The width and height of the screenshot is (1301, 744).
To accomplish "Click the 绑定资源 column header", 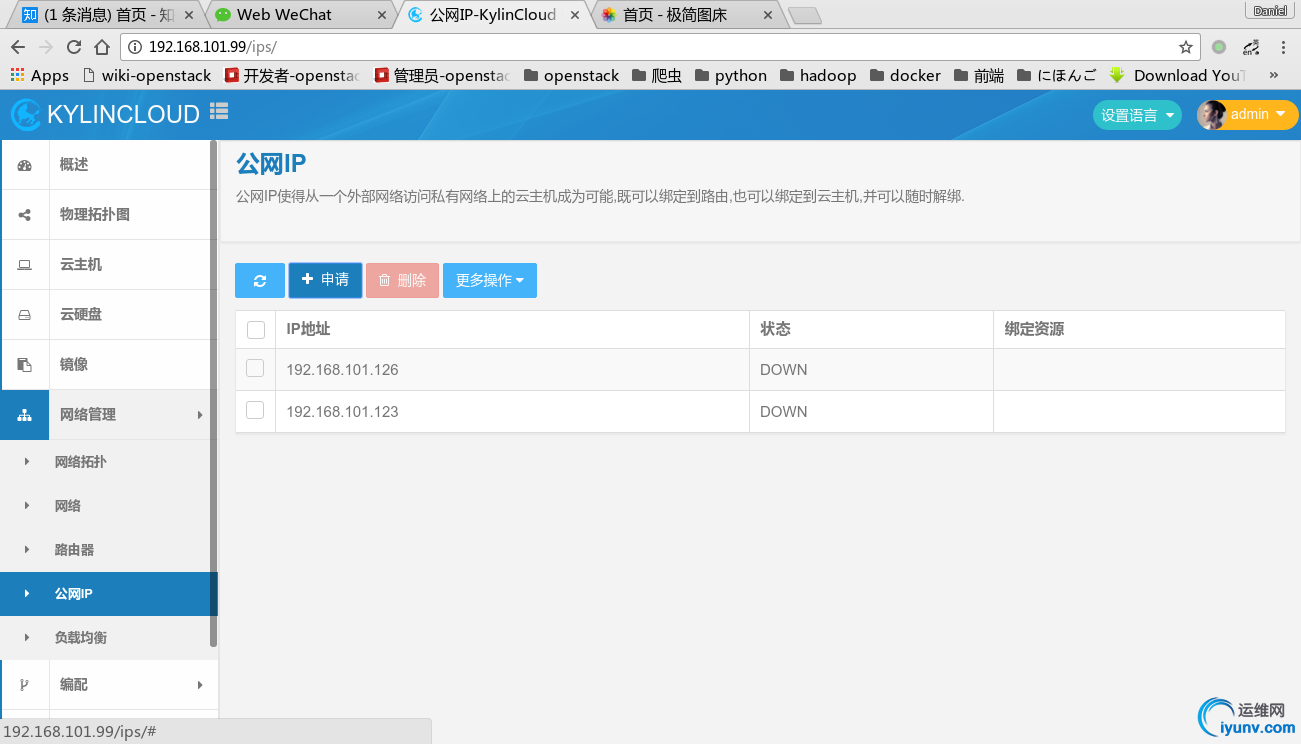I will click(x=1034, y=329).
